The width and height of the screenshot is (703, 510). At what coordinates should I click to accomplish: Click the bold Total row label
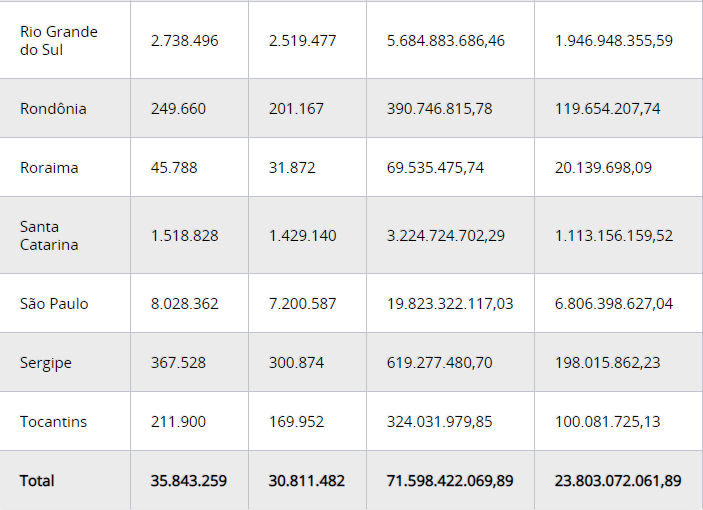pos(37,481)
